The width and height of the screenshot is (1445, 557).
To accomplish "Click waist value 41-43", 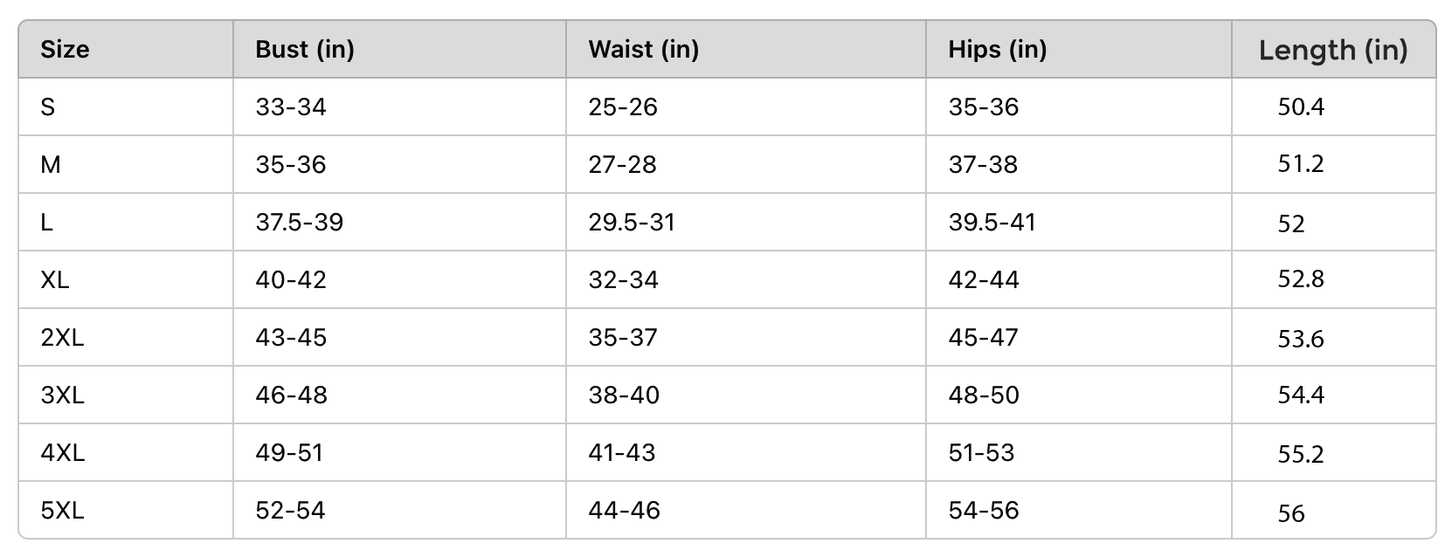I will tap(621, 452).
